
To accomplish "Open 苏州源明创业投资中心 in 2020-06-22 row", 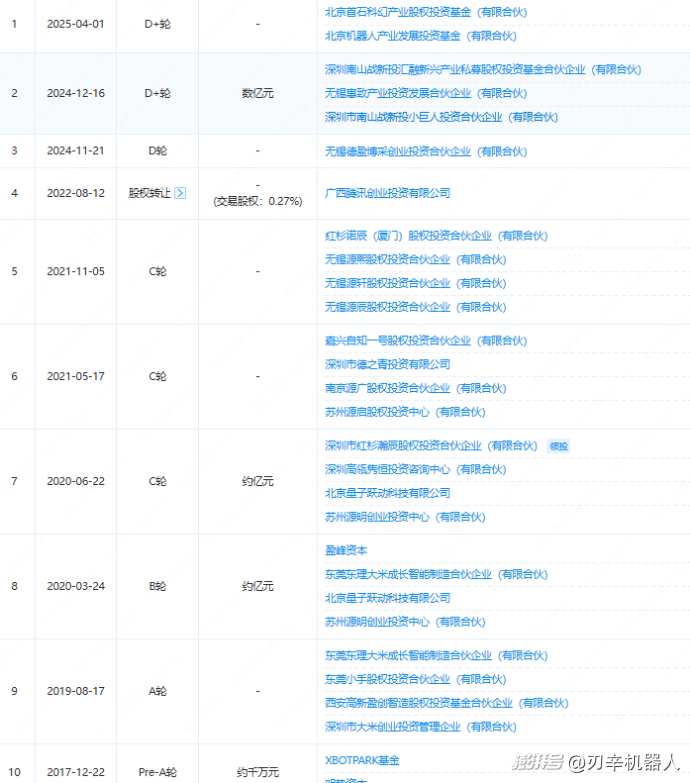I will click(405, 517).
